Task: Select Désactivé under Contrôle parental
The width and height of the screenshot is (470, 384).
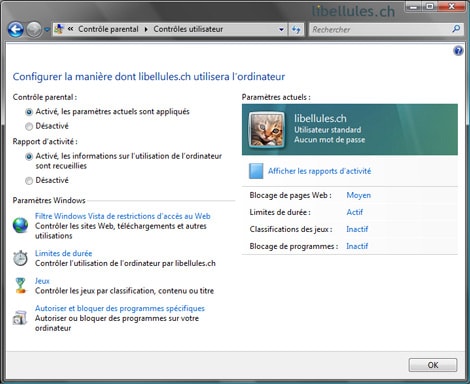Action: (29, 126)
